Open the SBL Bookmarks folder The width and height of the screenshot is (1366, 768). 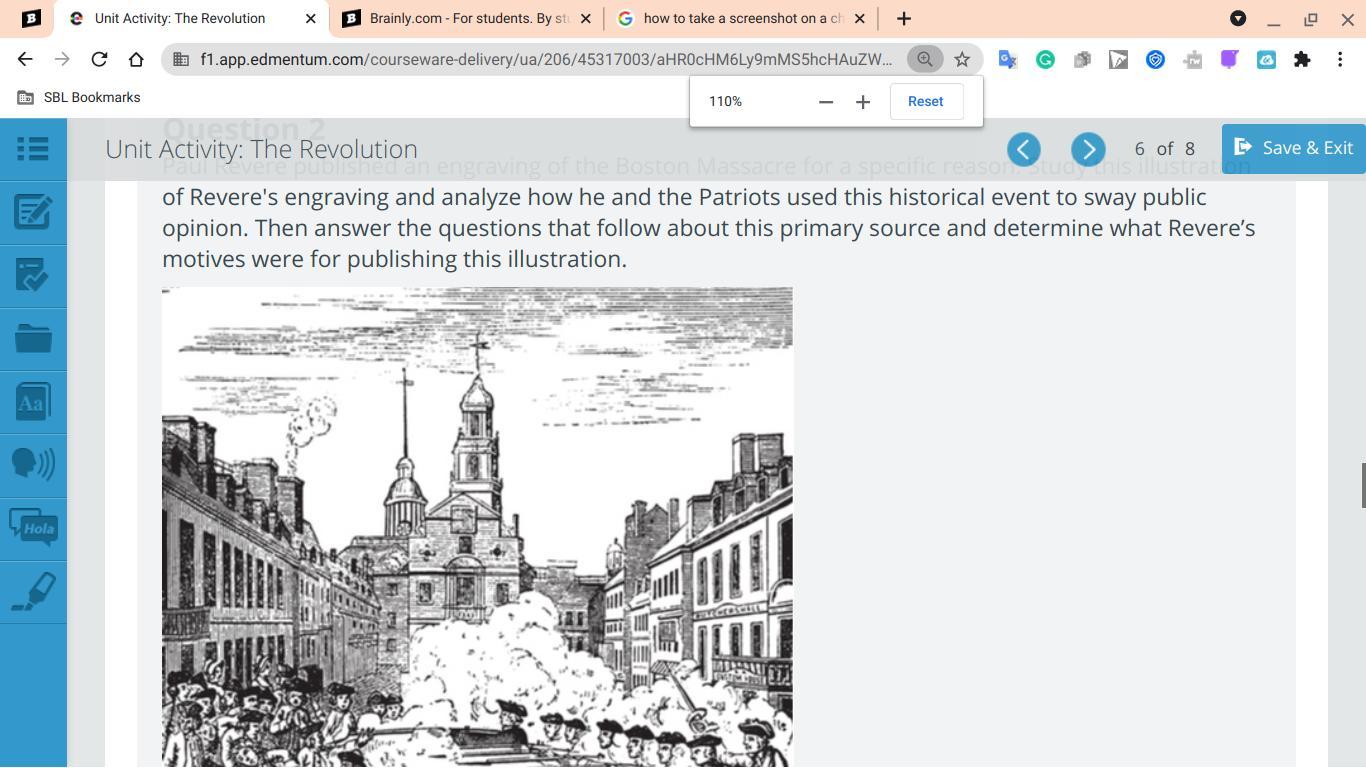point(79,98)
